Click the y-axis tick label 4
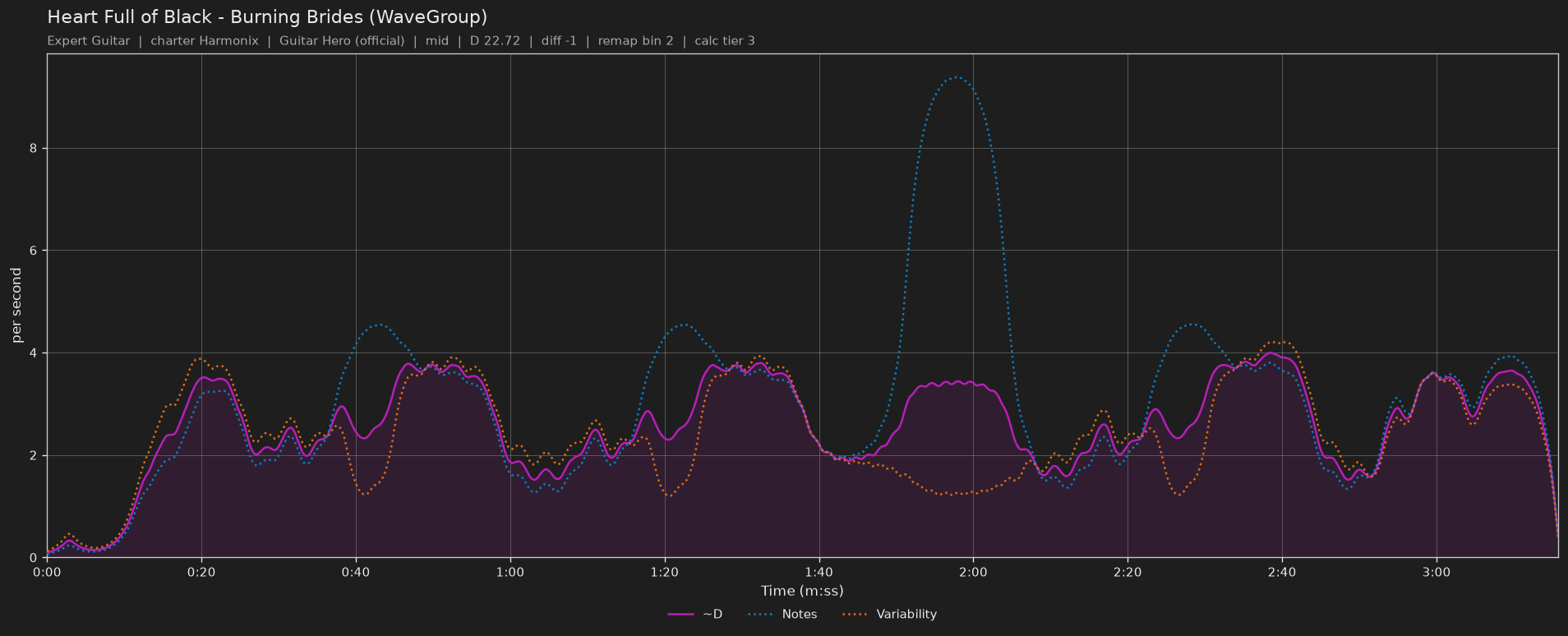The height and width of the screenshot is (636, 1568). tap(35, 353)
